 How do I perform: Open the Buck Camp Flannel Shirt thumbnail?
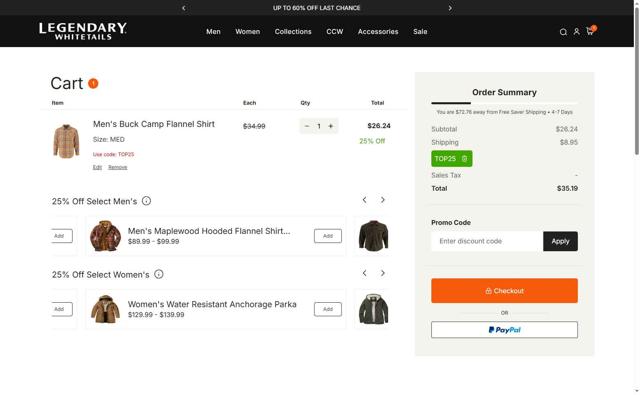[x=66, y=141]
